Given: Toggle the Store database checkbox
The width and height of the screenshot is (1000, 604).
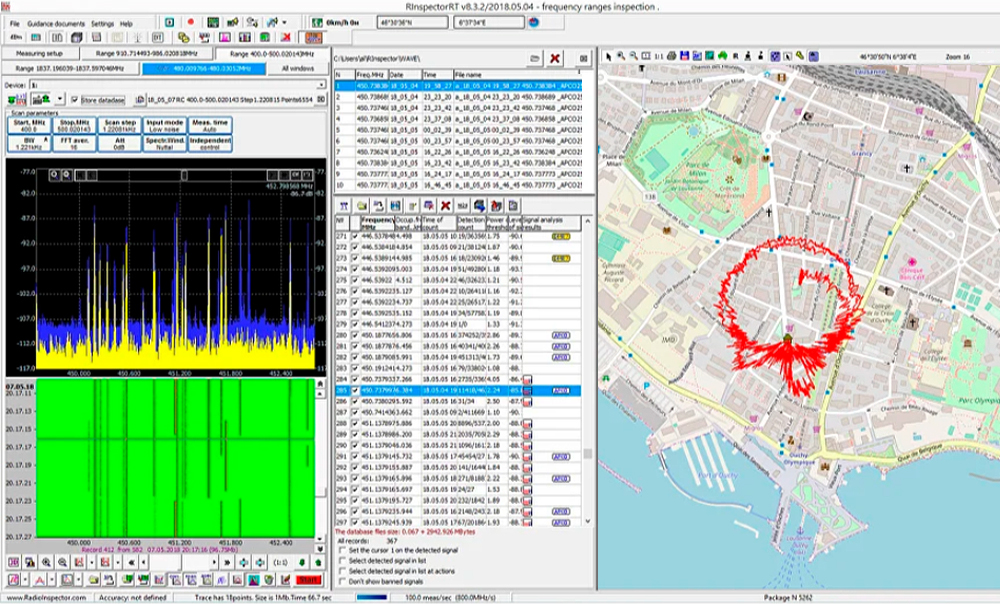Looking at the screenshot, I should click(74, 100).
